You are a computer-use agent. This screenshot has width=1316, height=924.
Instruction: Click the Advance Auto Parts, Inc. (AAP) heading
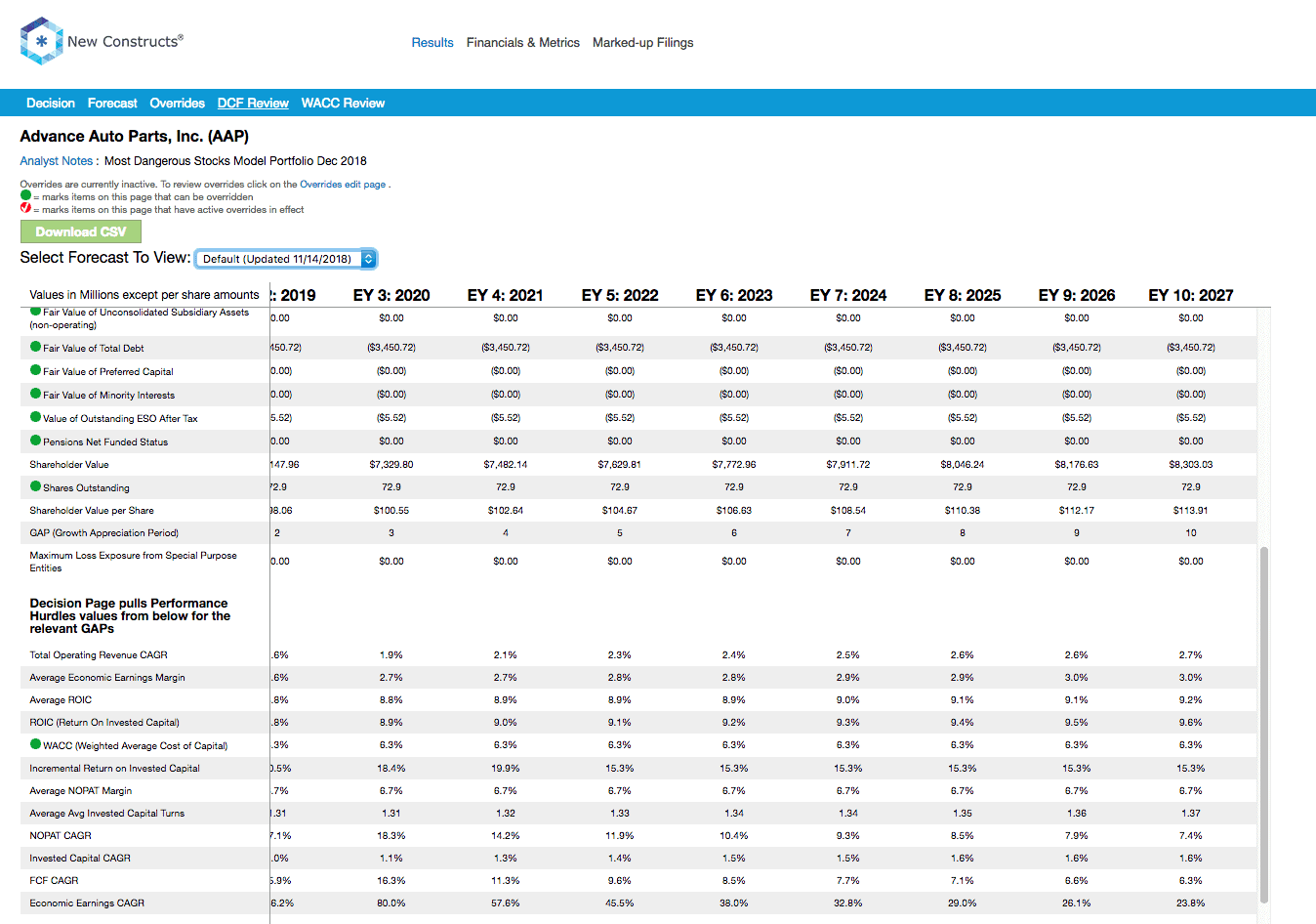coord(135,136)
